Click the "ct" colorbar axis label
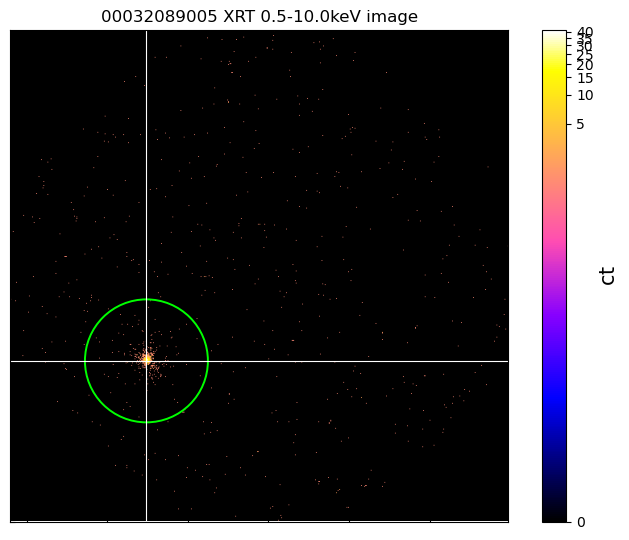Screen dimensions: 629x540 click(x=607, y=275)
